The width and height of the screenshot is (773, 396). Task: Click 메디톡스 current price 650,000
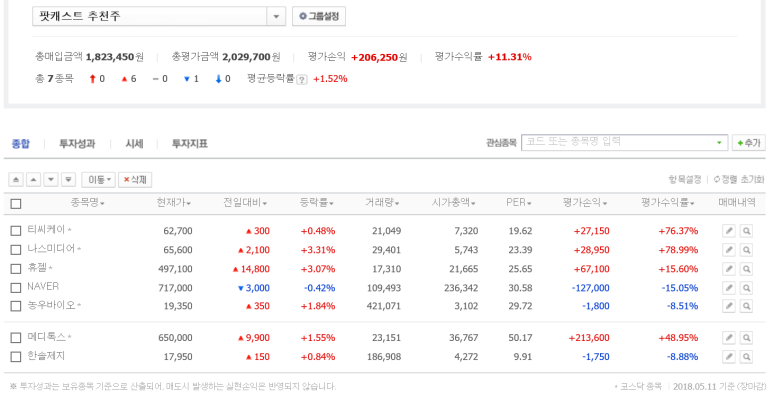[x=175, y=338]
